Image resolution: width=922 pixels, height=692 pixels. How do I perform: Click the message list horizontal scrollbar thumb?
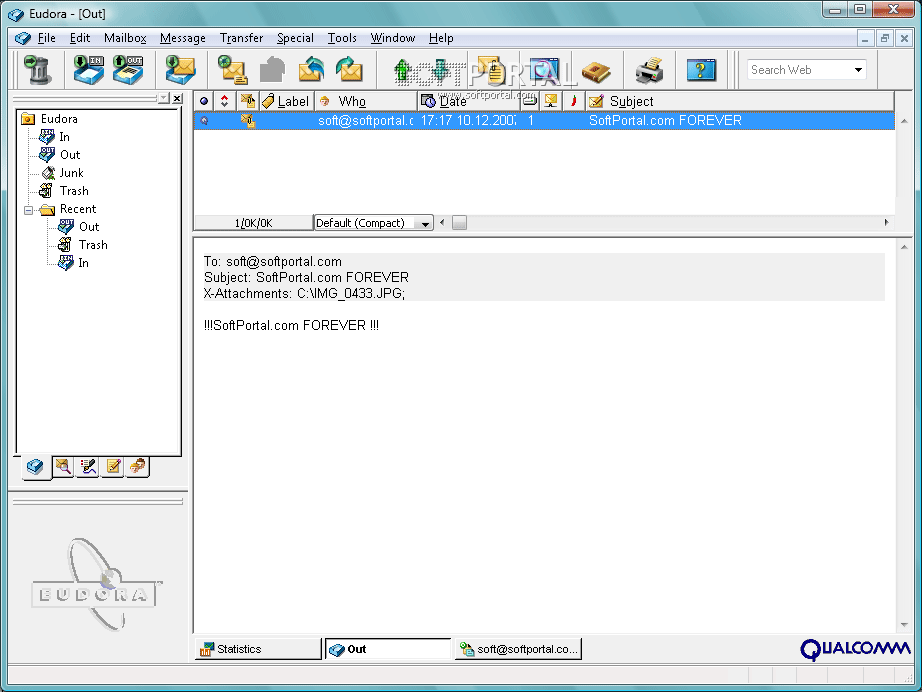point(459,223)
